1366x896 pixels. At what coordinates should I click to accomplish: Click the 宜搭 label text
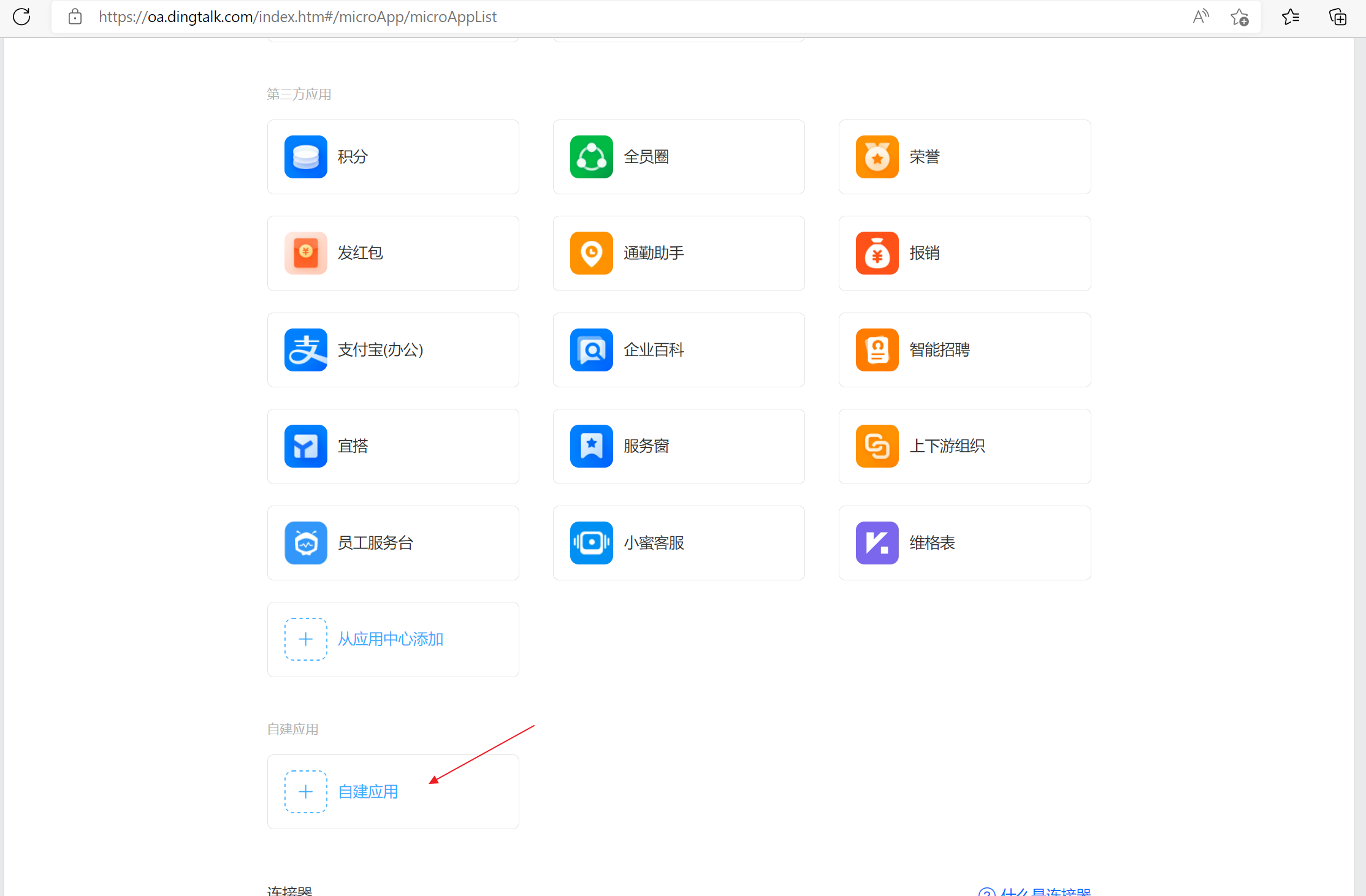coord(353,446)
